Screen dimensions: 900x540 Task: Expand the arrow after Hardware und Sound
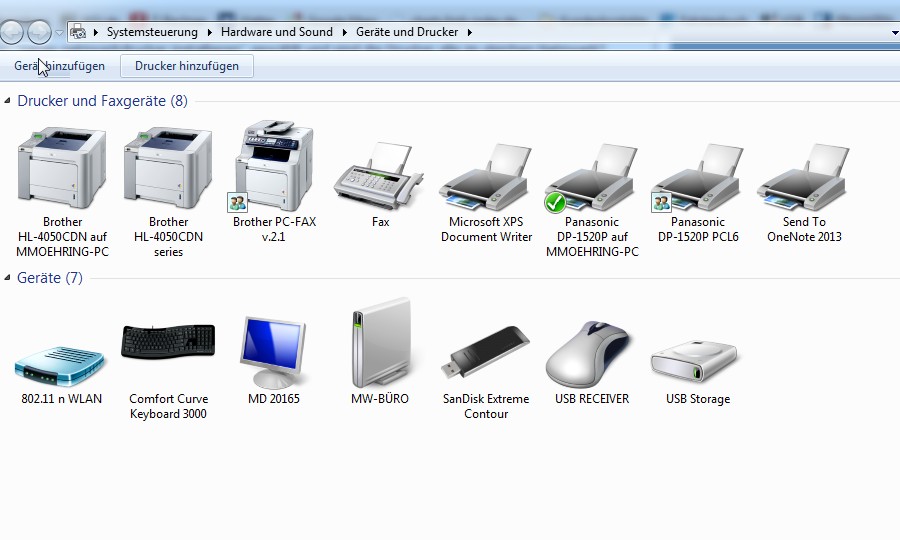(x=344, y=32)
